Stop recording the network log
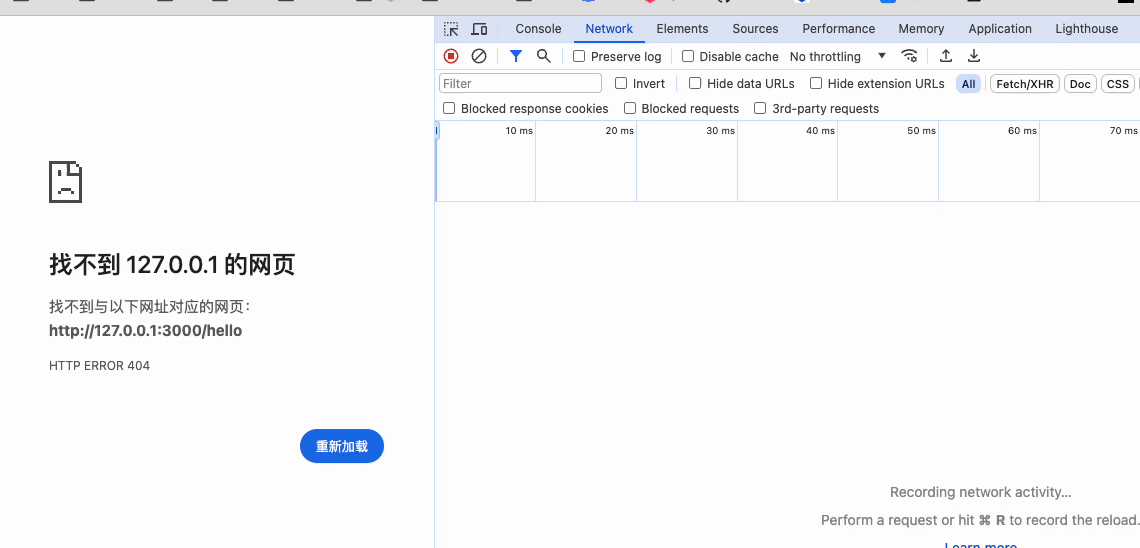 coord(451,56)
